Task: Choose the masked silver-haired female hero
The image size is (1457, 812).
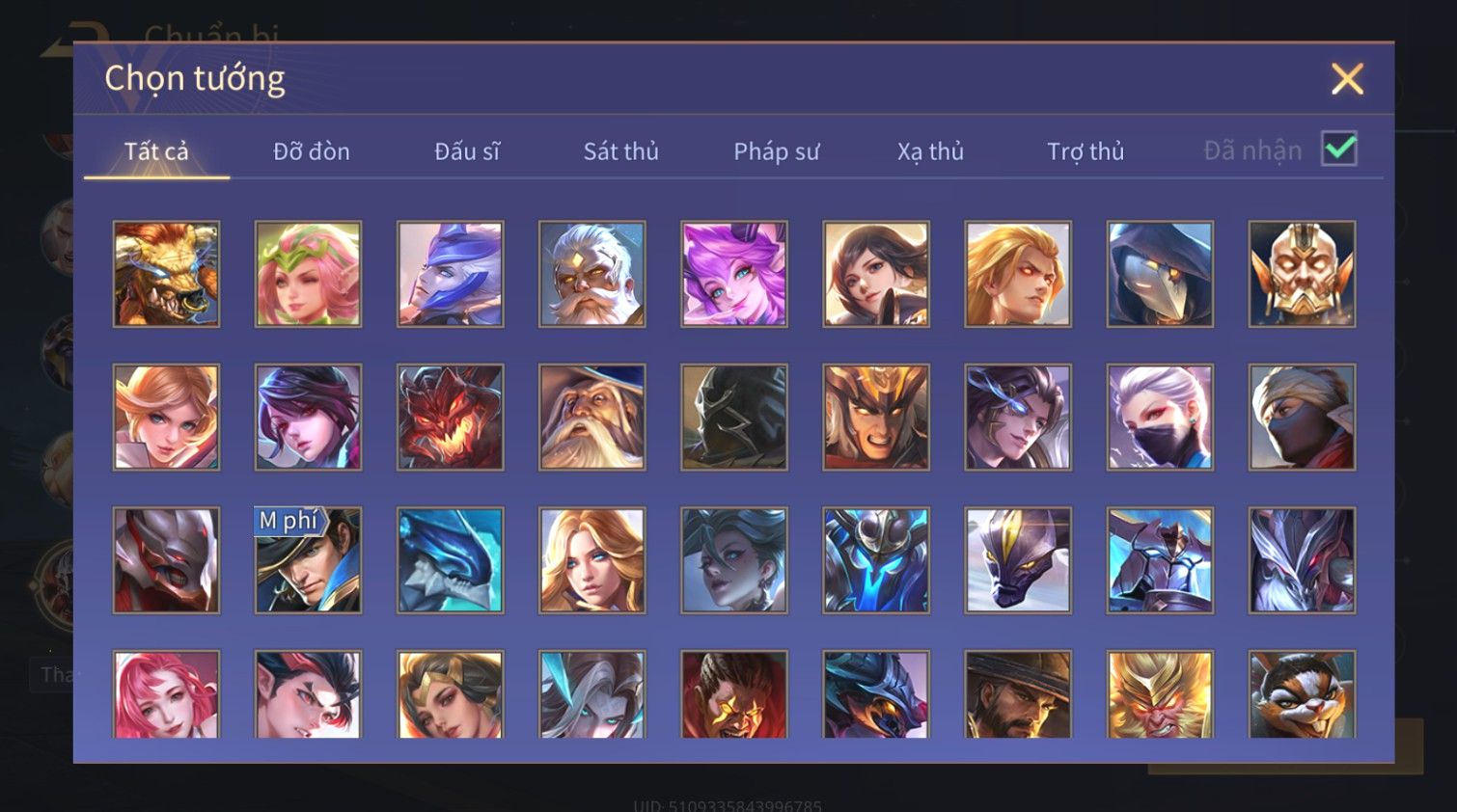Action: (1160, 418)
